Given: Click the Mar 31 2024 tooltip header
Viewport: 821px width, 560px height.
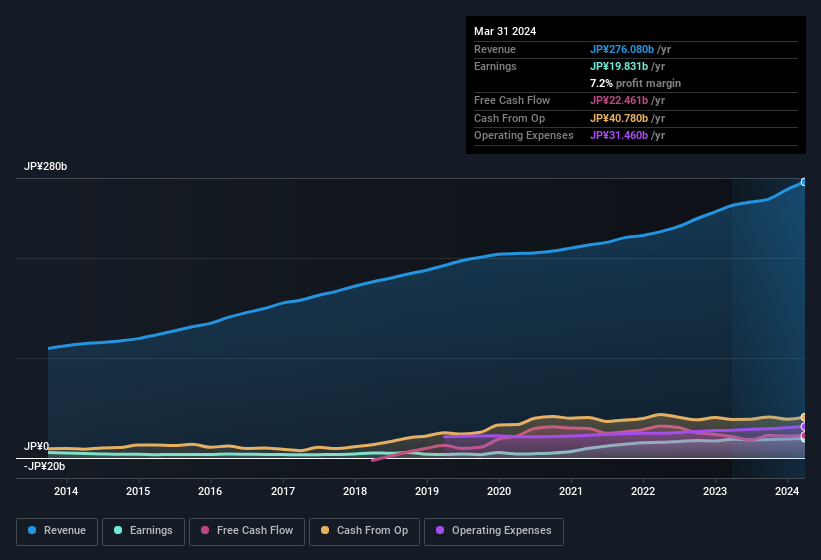Looking at the screenshot, I should (505, 31).
